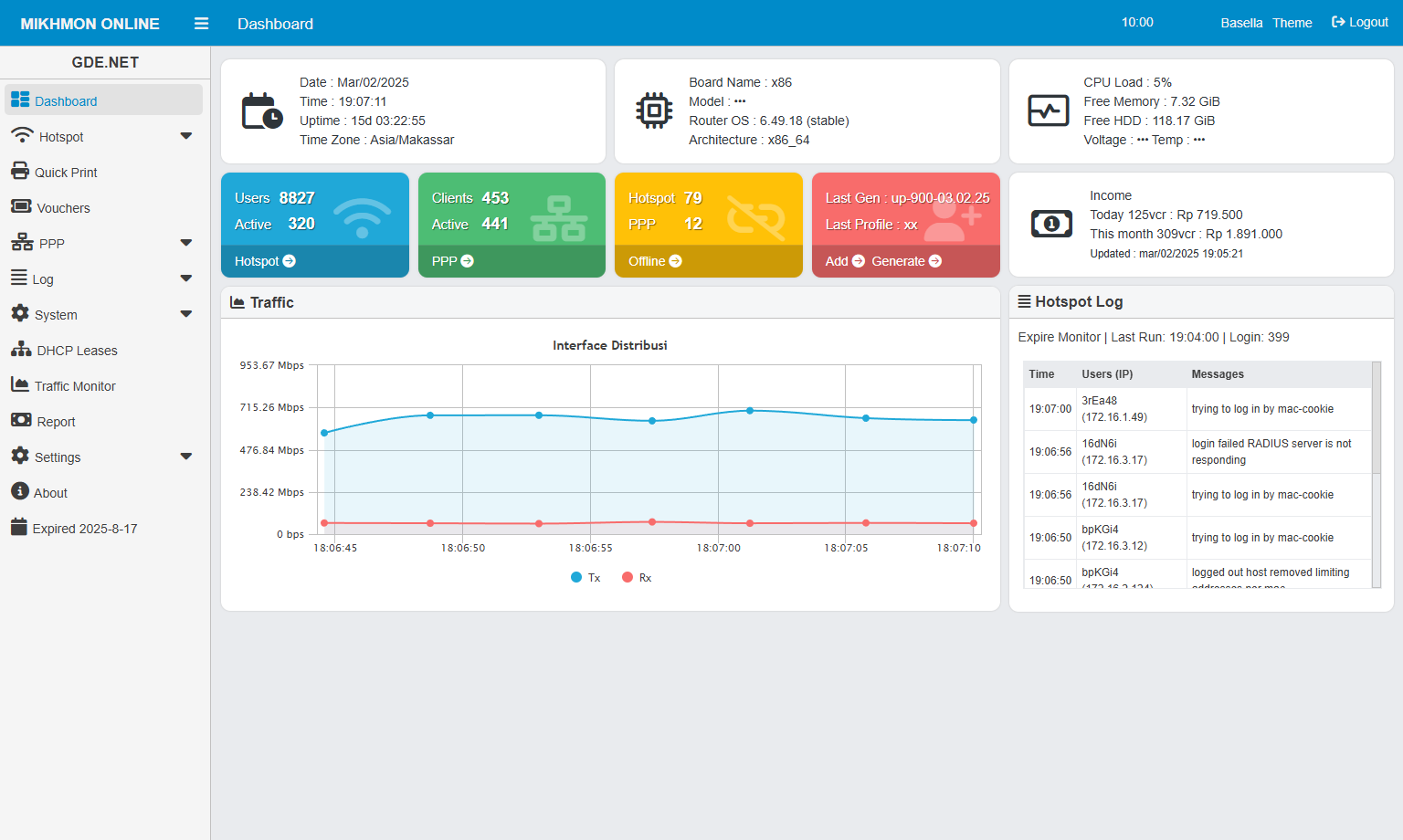
Task: Click the Generate link on red card
Action: [905, 261]
